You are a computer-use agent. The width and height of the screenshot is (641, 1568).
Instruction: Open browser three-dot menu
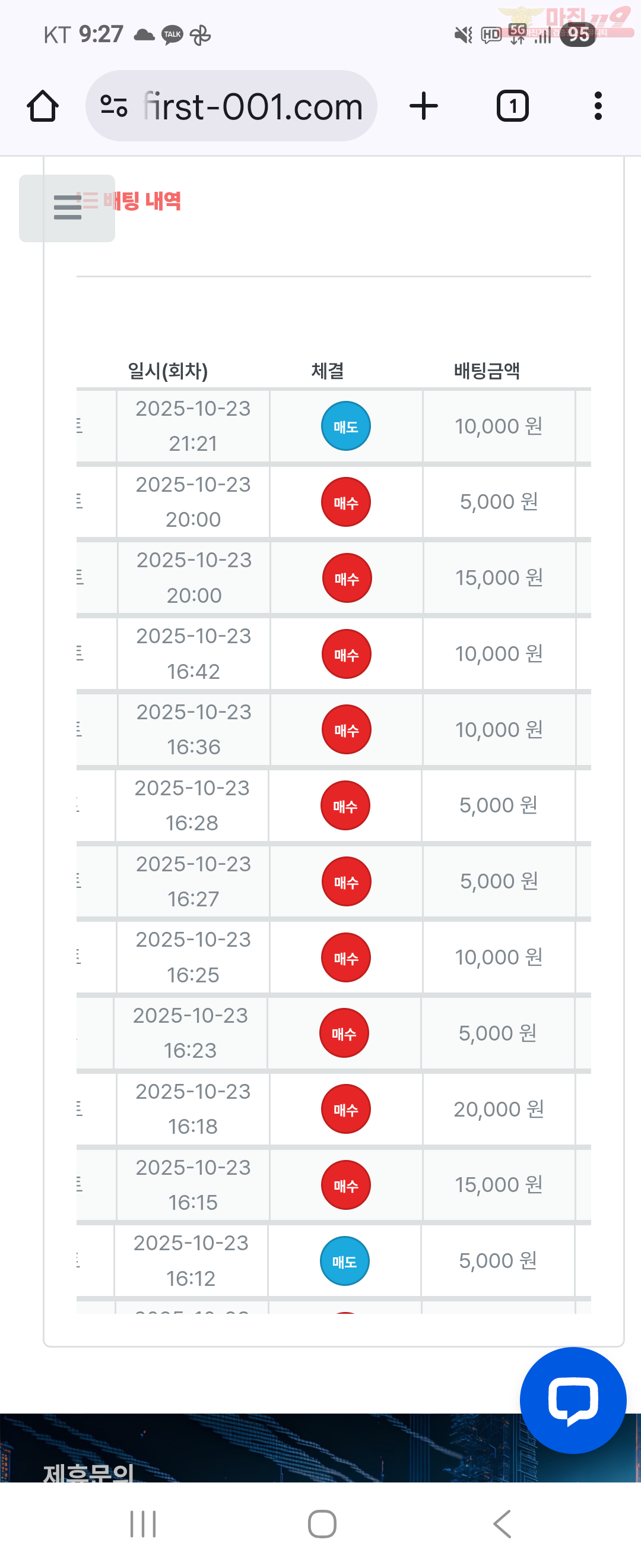(x=598, y=106)
